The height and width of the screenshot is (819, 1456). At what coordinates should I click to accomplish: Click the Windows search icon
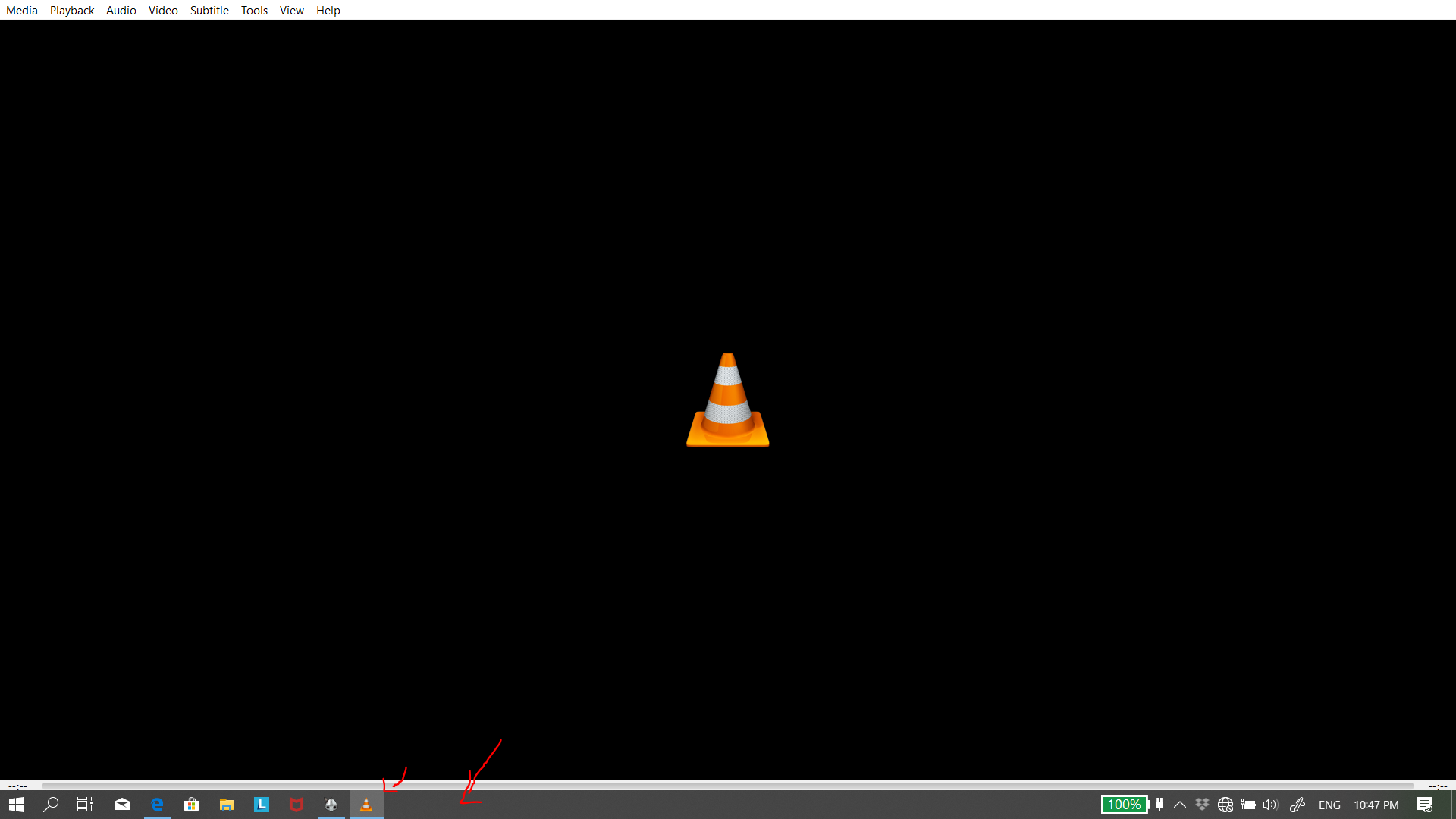(51, 805)
